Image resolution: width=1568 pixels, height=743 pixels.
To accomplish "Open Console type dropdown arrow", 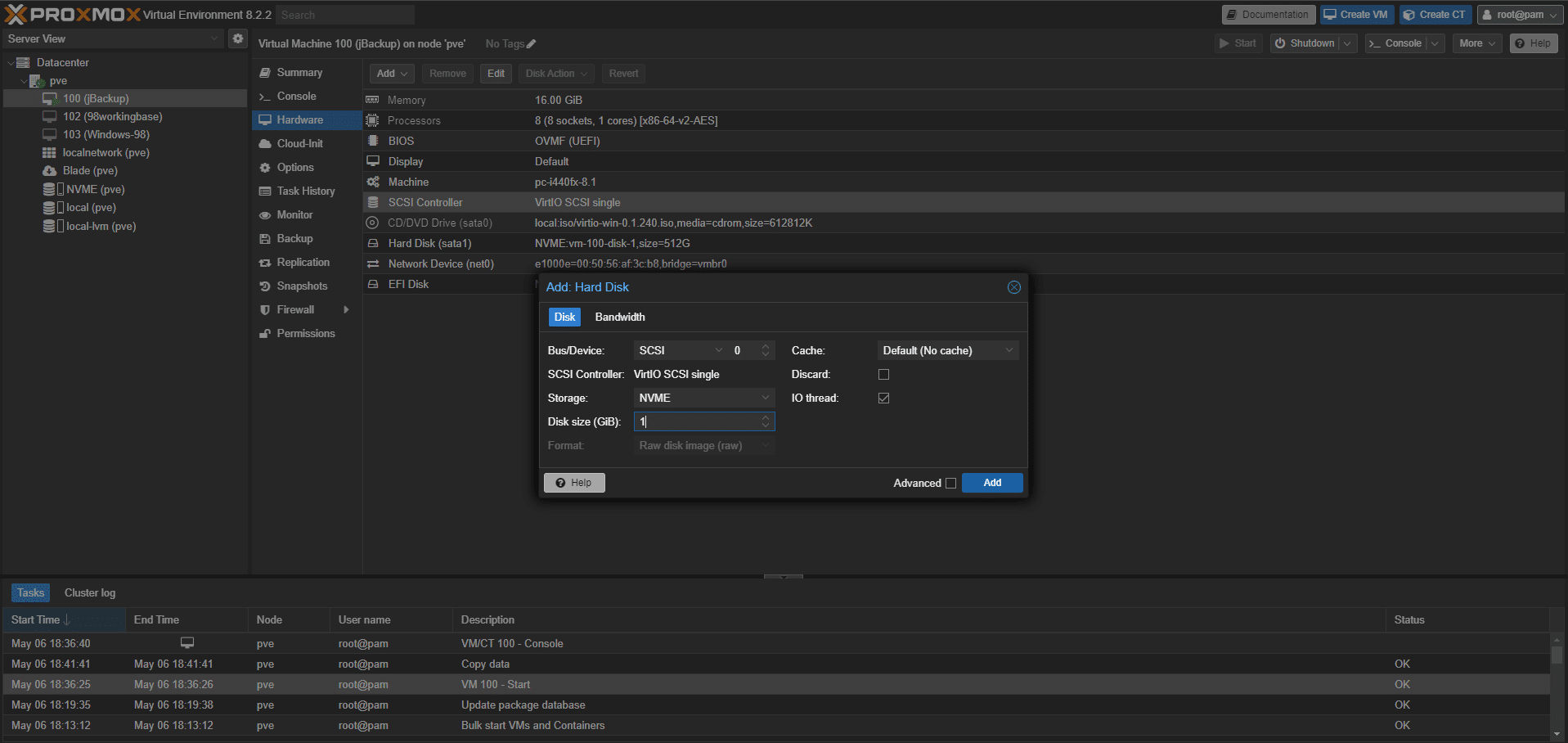I will [x=1435, y=43].
